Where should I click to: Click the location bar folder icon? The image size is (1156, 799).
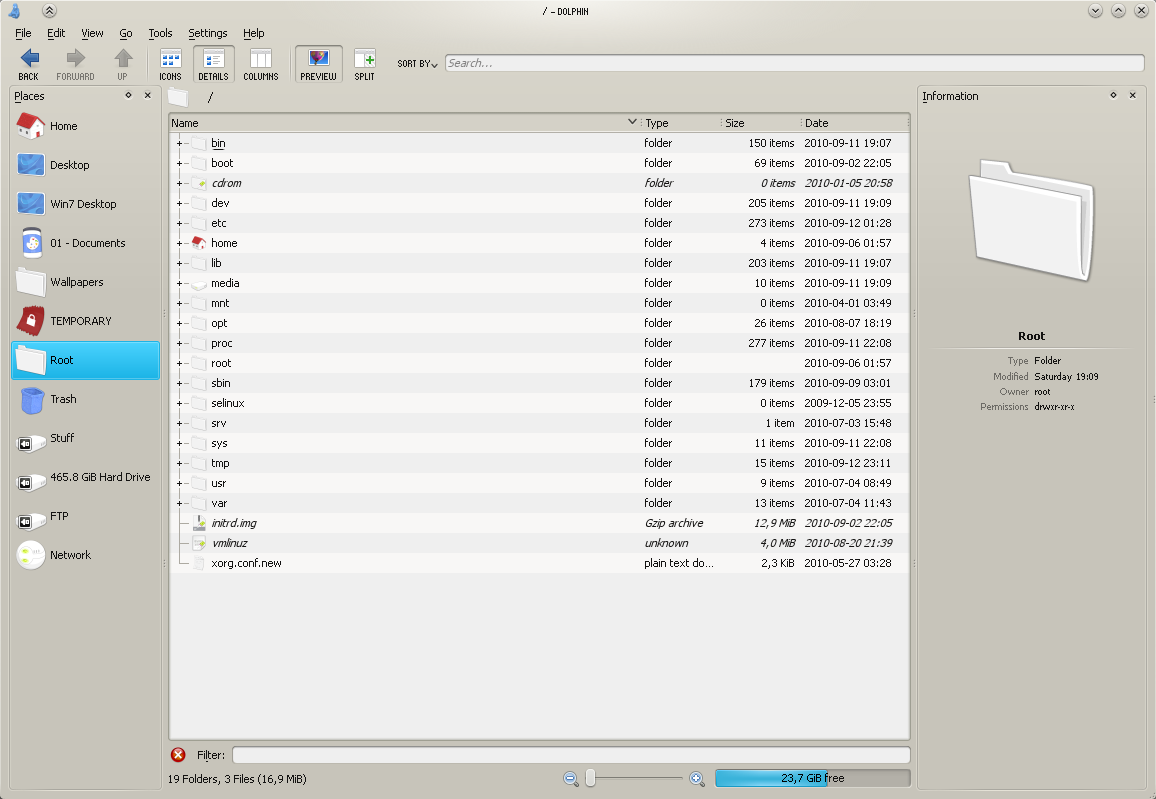pyautogui.click(x=178, y=97)
